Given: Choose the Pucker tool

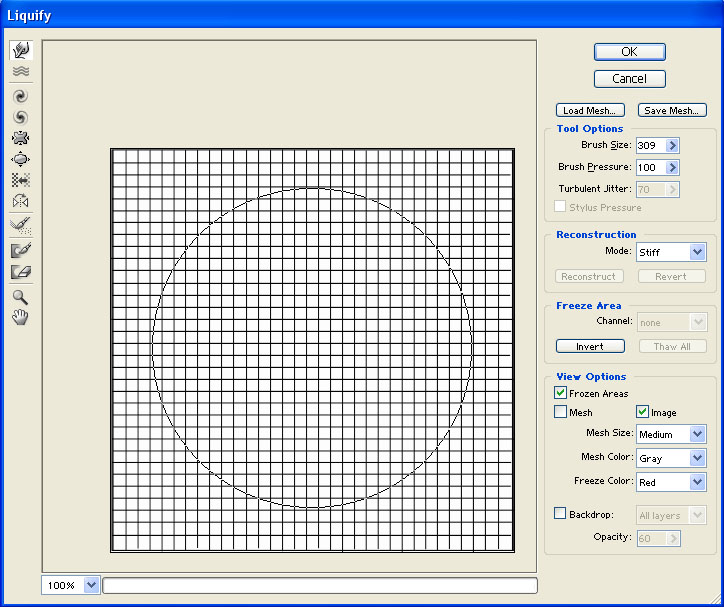Looking at the screenshot, I should [20, 138].
